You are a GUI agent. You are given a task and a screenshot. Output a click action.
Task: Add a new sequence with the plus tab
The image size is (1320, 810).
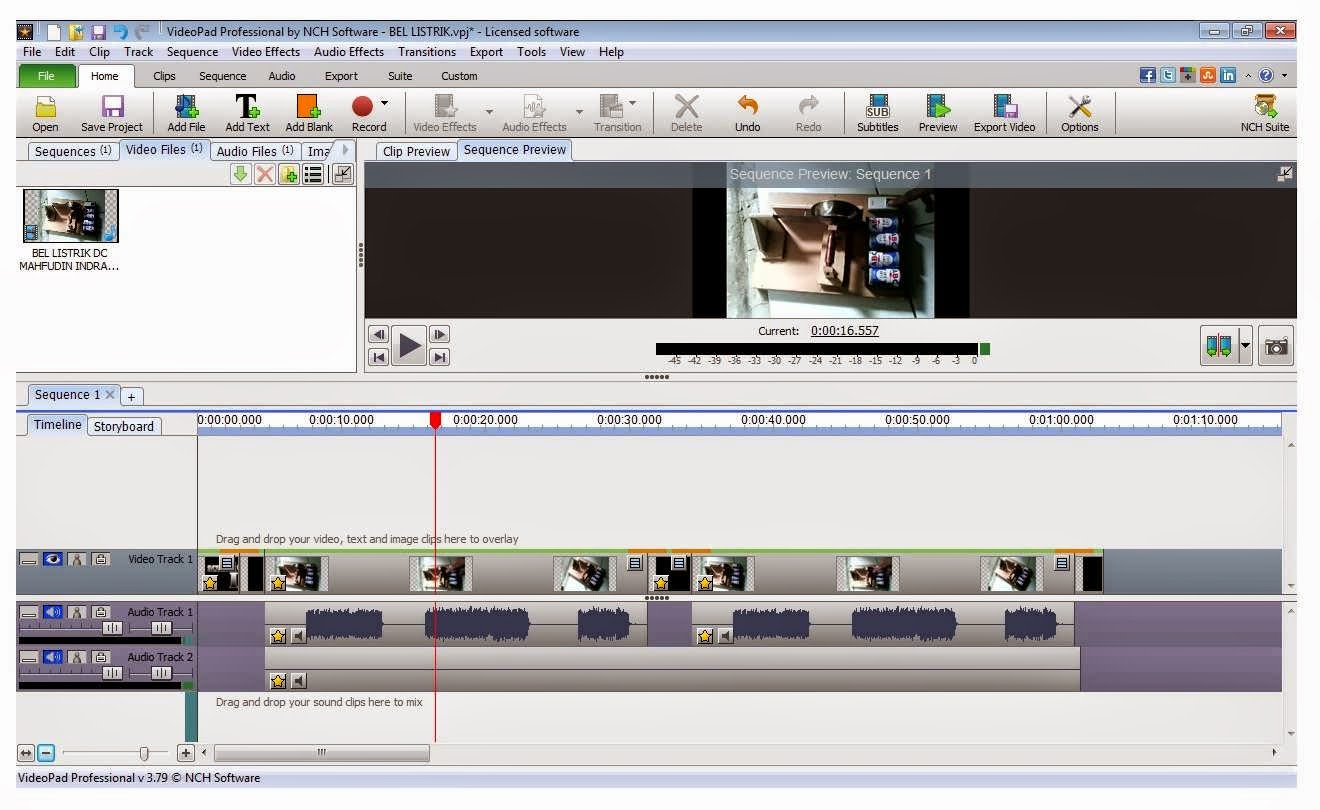[130, 397]
